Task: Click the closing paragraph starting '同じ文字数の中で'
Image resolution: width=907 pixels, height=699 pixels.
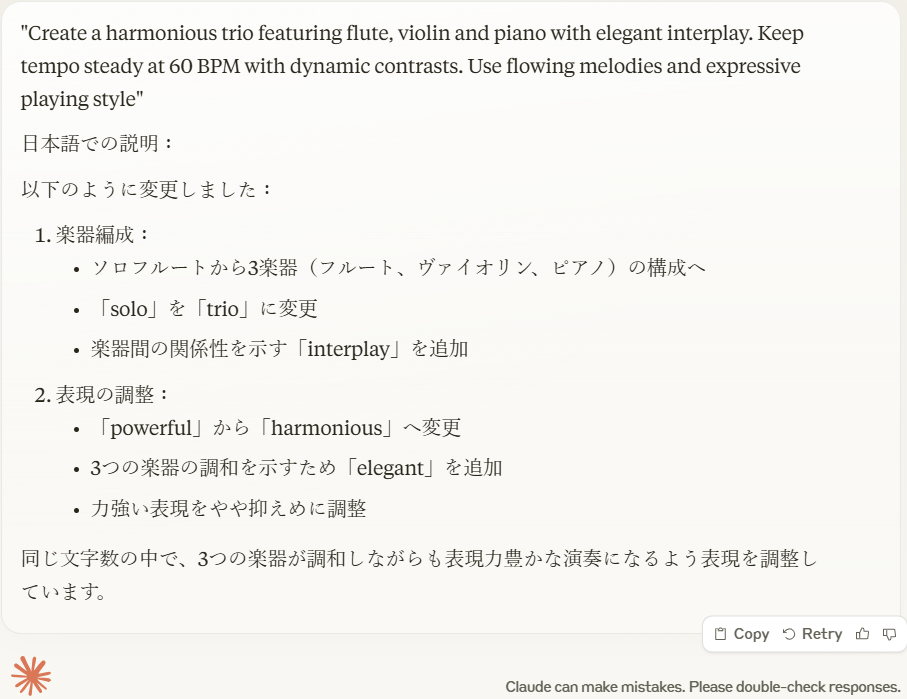Action: [x=419, y=575]
